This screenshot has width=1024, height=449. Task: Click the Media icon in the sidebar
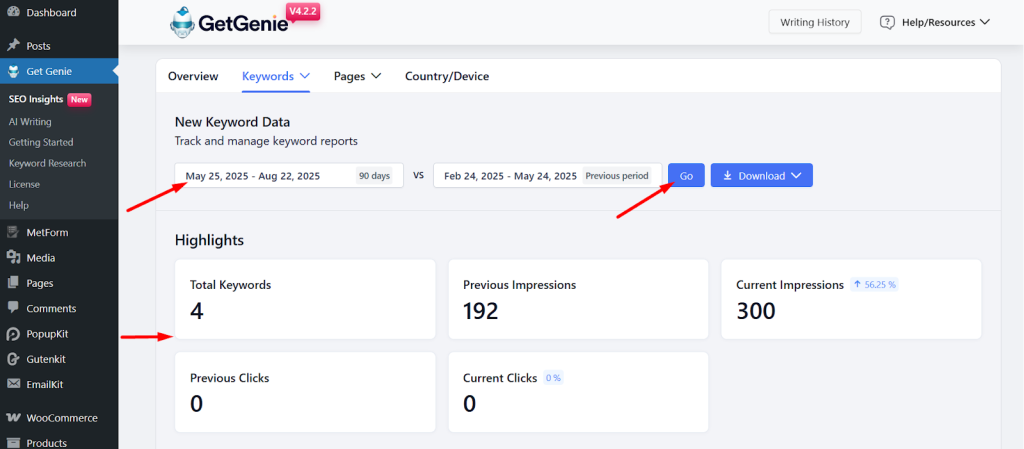pyautogui.click(x=13, y=258)
